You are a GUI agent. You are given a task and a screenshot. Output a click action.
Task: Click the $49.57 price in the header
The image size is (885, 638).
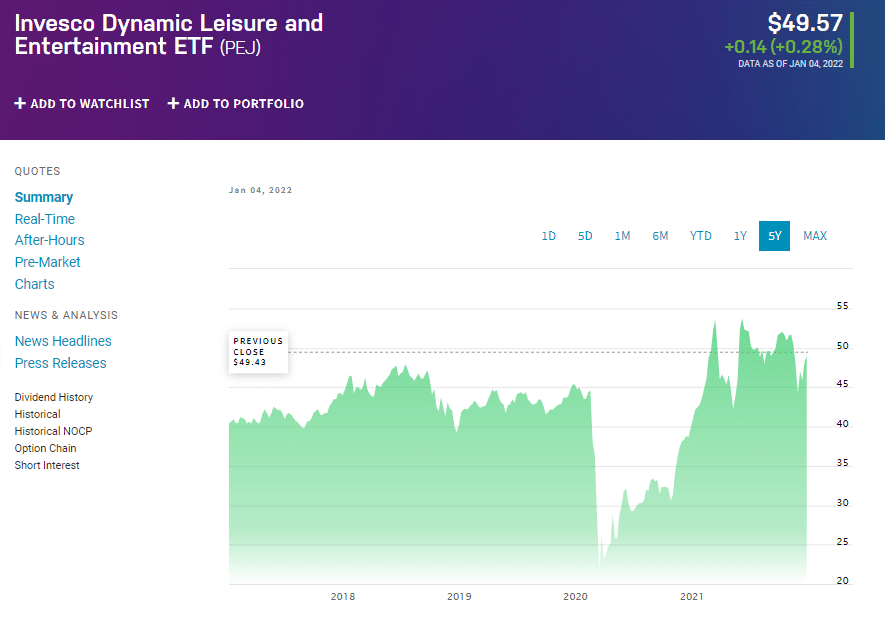click(805, 23)
